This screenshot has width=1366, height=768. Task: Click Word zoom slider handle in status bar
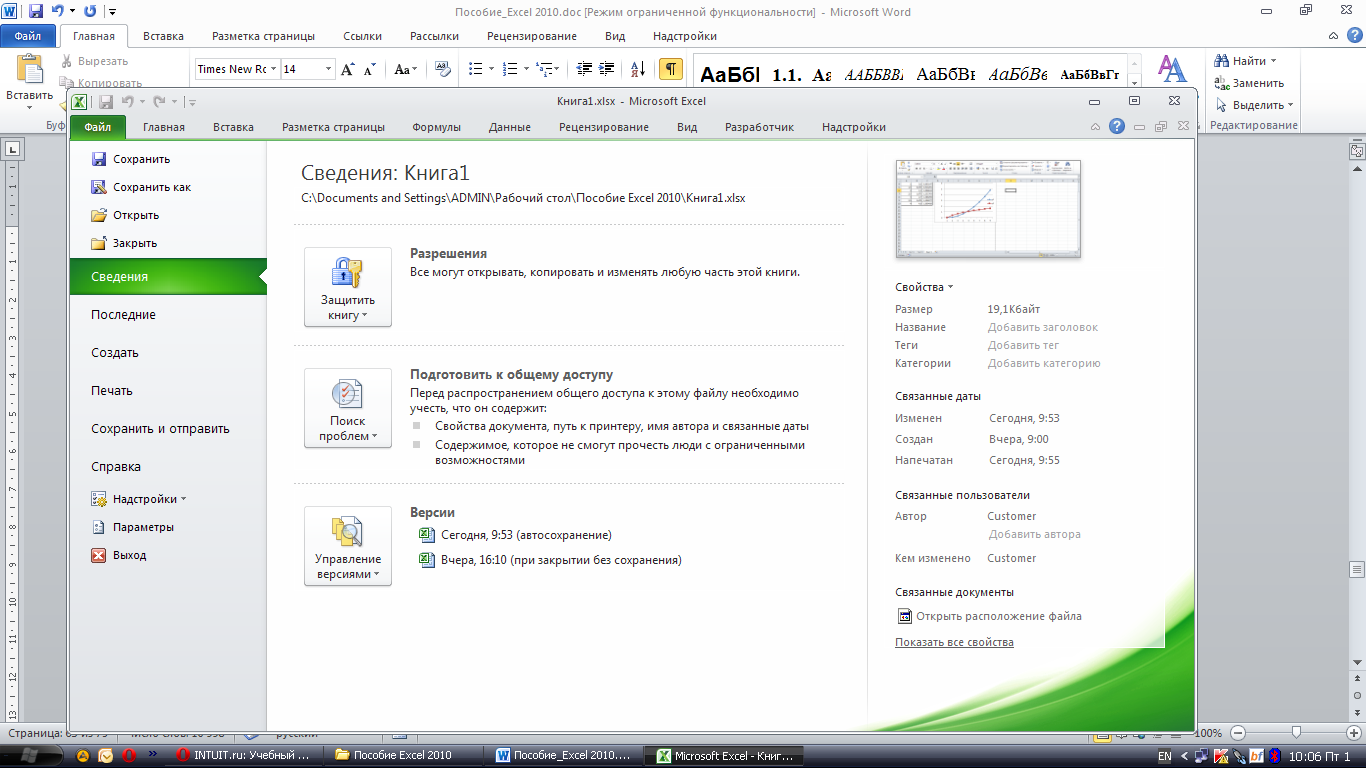pyautogui.click(x=1296, y=733)
